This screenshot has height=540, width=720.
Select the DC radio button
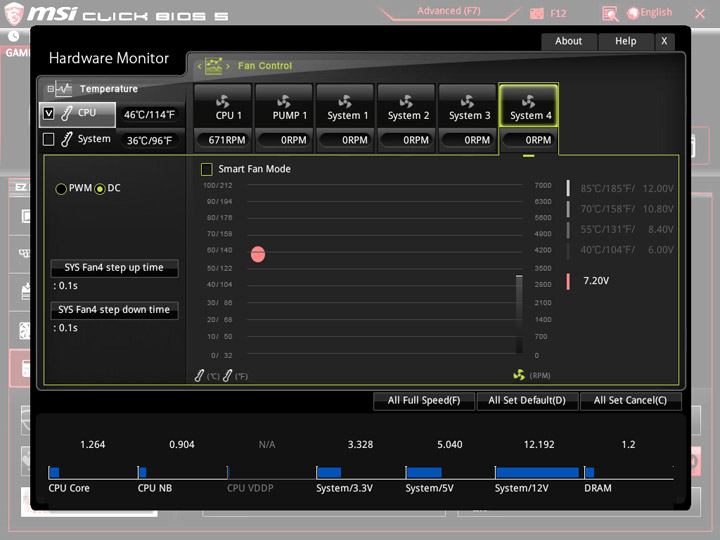tap(100, 189)
